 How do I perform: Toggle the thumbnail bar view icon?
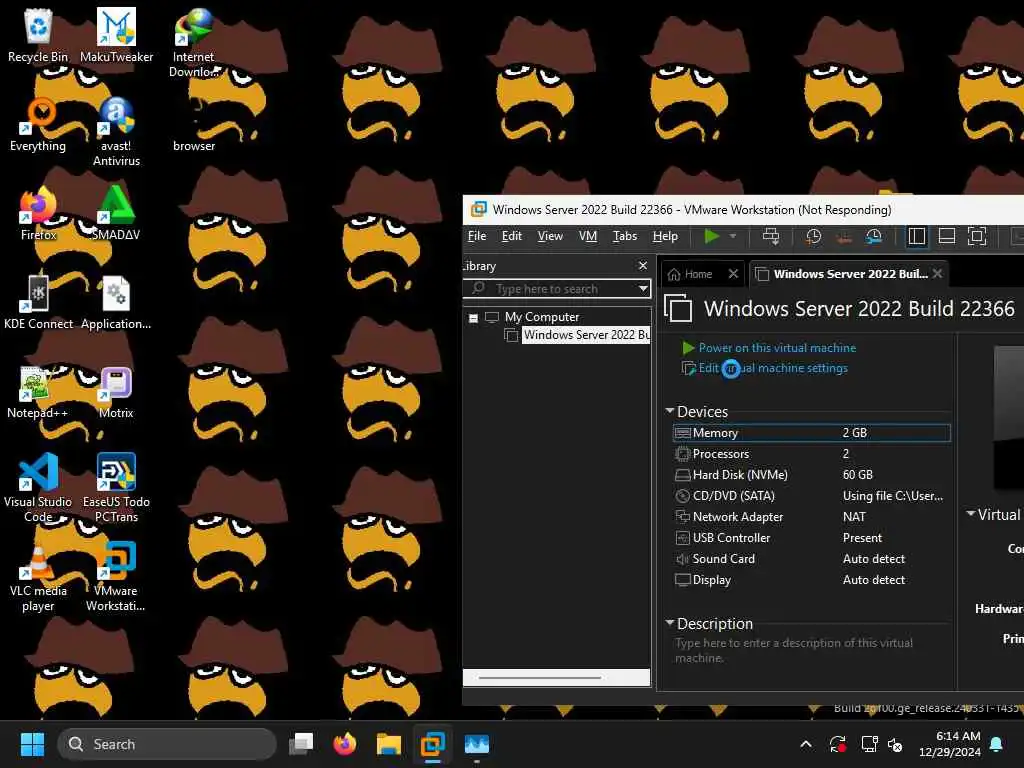[x=946, y=236]
